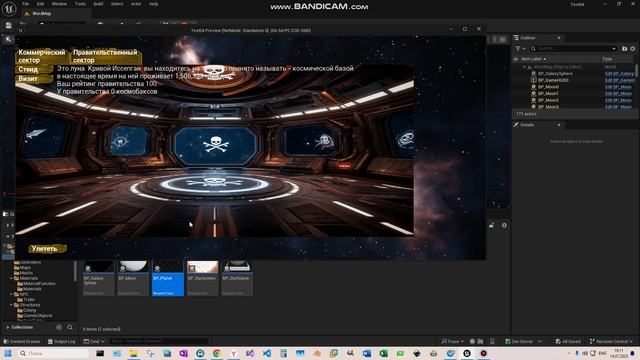Screen dimensions: 640x360
Task: Select the BP_StartGame asset thumbnail
Action: [x=237, y=278]
